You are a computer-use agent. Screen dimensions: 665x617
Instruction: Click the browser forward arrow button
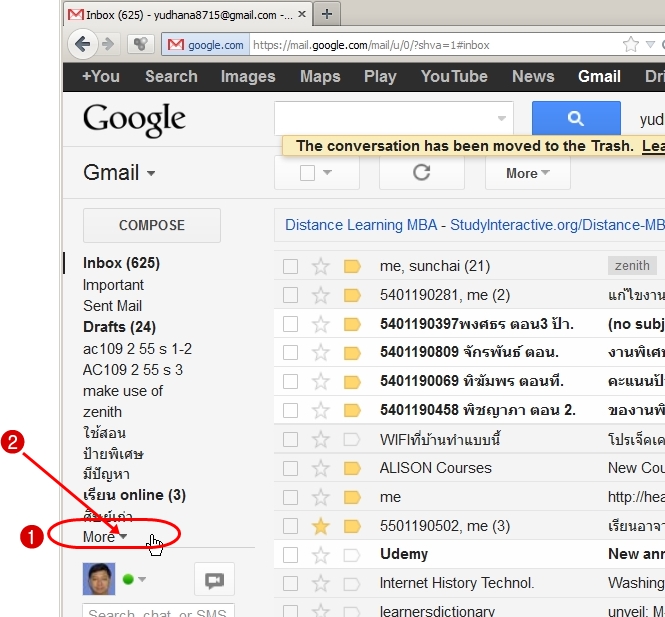[108, 44]
